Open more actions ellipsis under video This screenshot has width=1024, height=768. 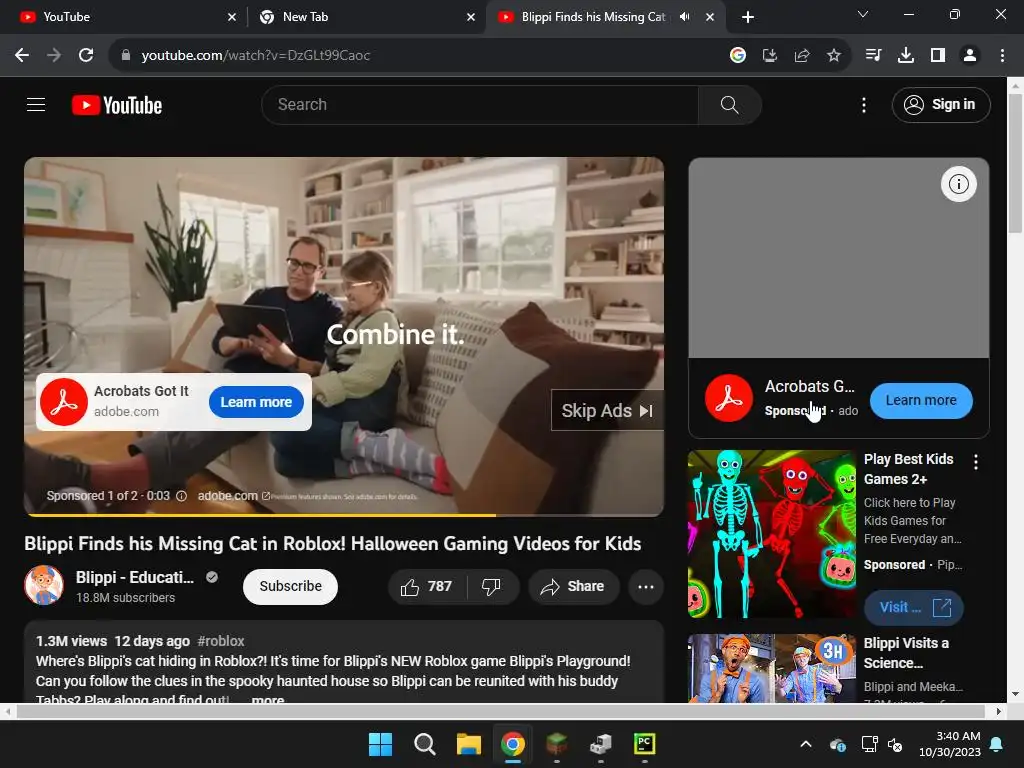pyautogui.click(x=646, y=586)
